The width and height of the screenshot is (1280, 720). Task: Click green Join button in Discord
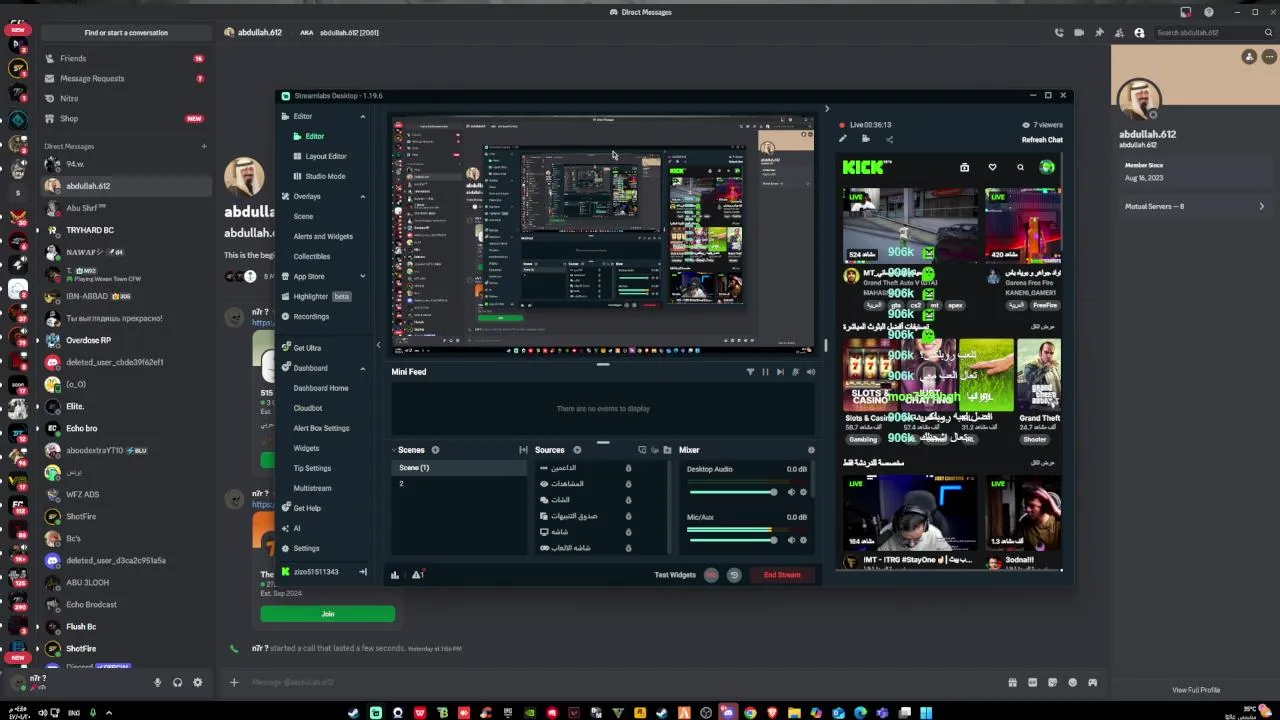coord(327,614)
